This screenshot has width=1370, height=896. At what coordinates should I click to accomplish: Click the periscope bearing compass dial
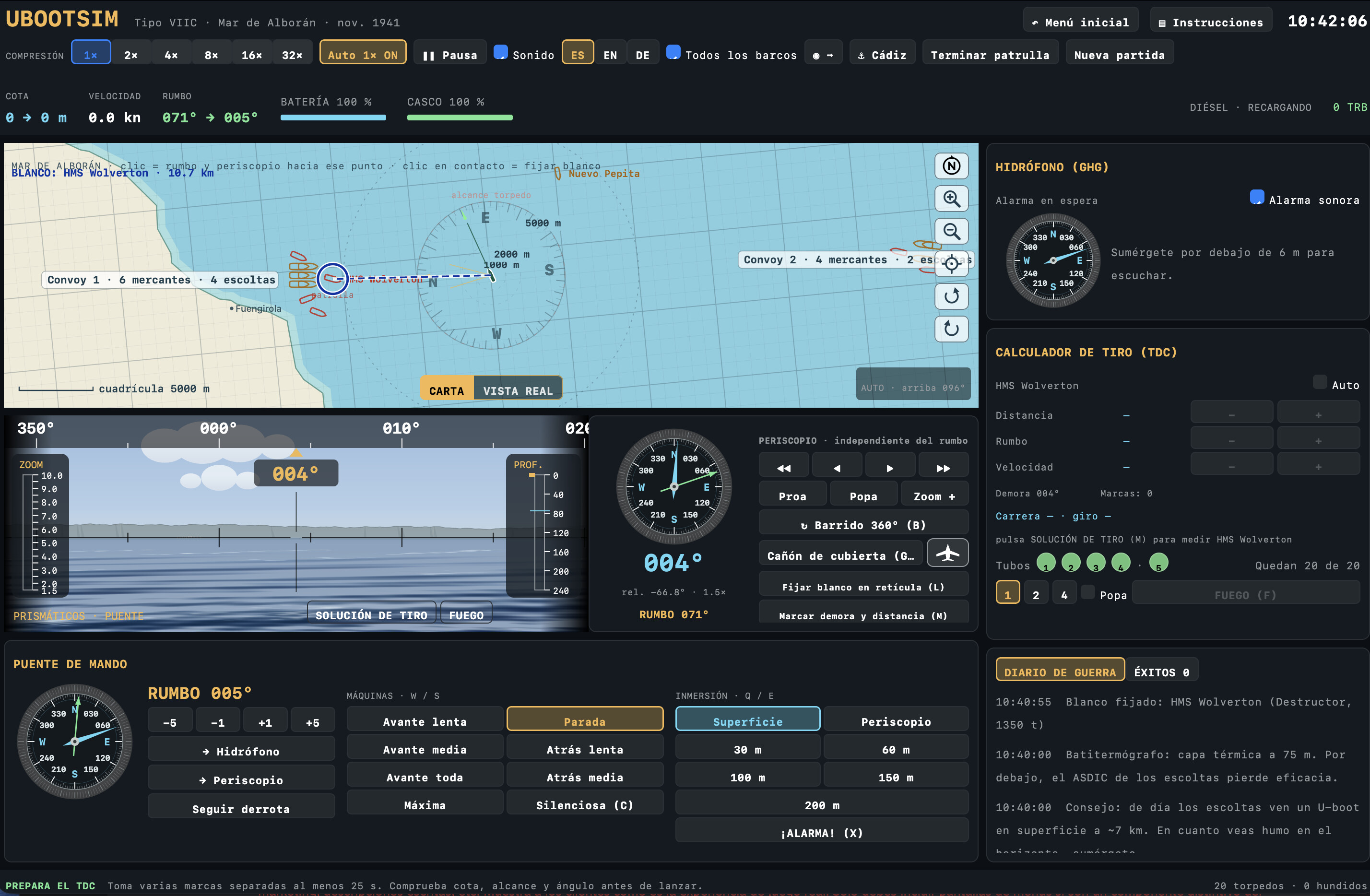[673, 486]
